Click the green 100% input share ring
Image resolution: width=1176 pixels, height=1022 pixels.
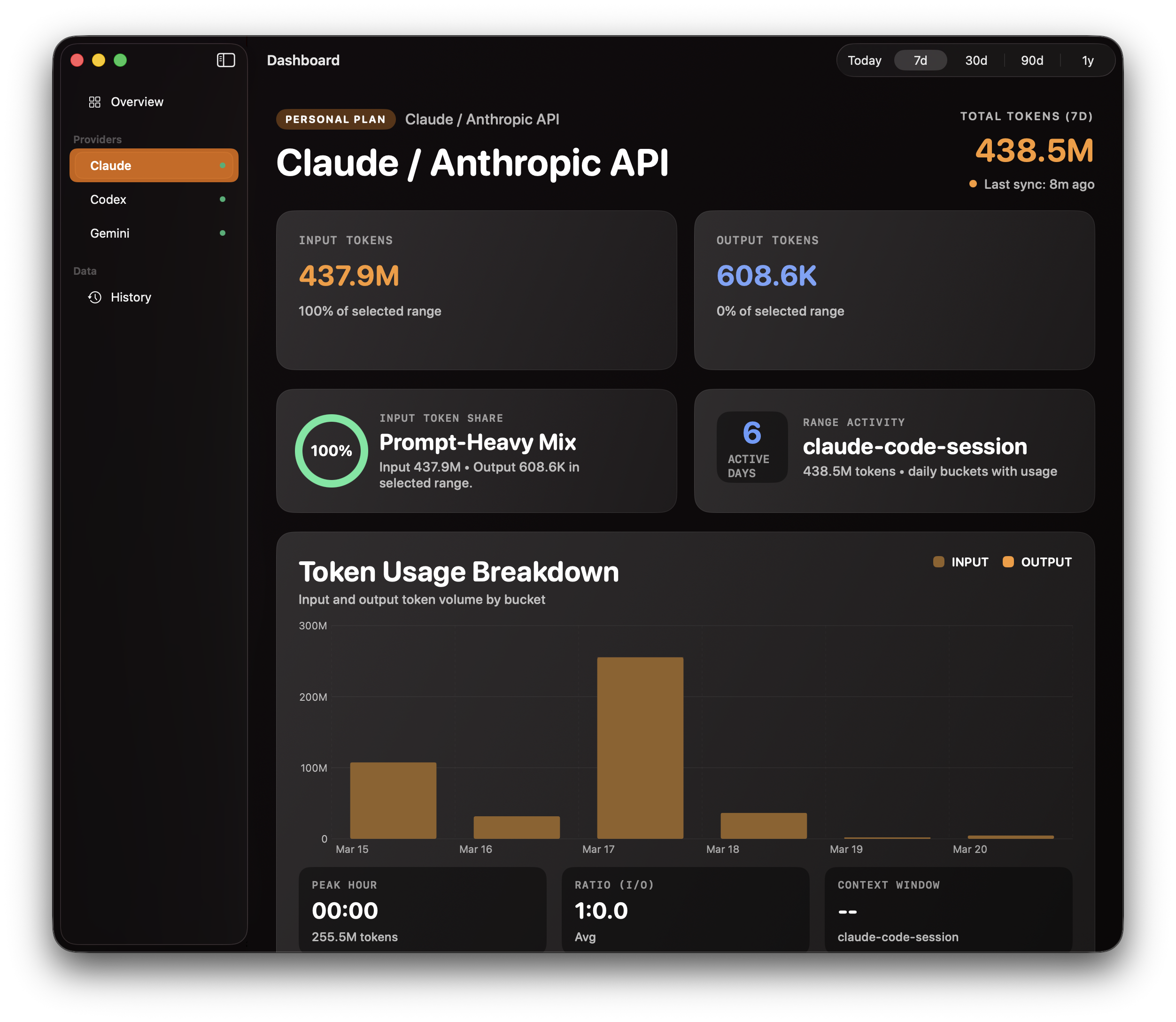tap(331, 450)
